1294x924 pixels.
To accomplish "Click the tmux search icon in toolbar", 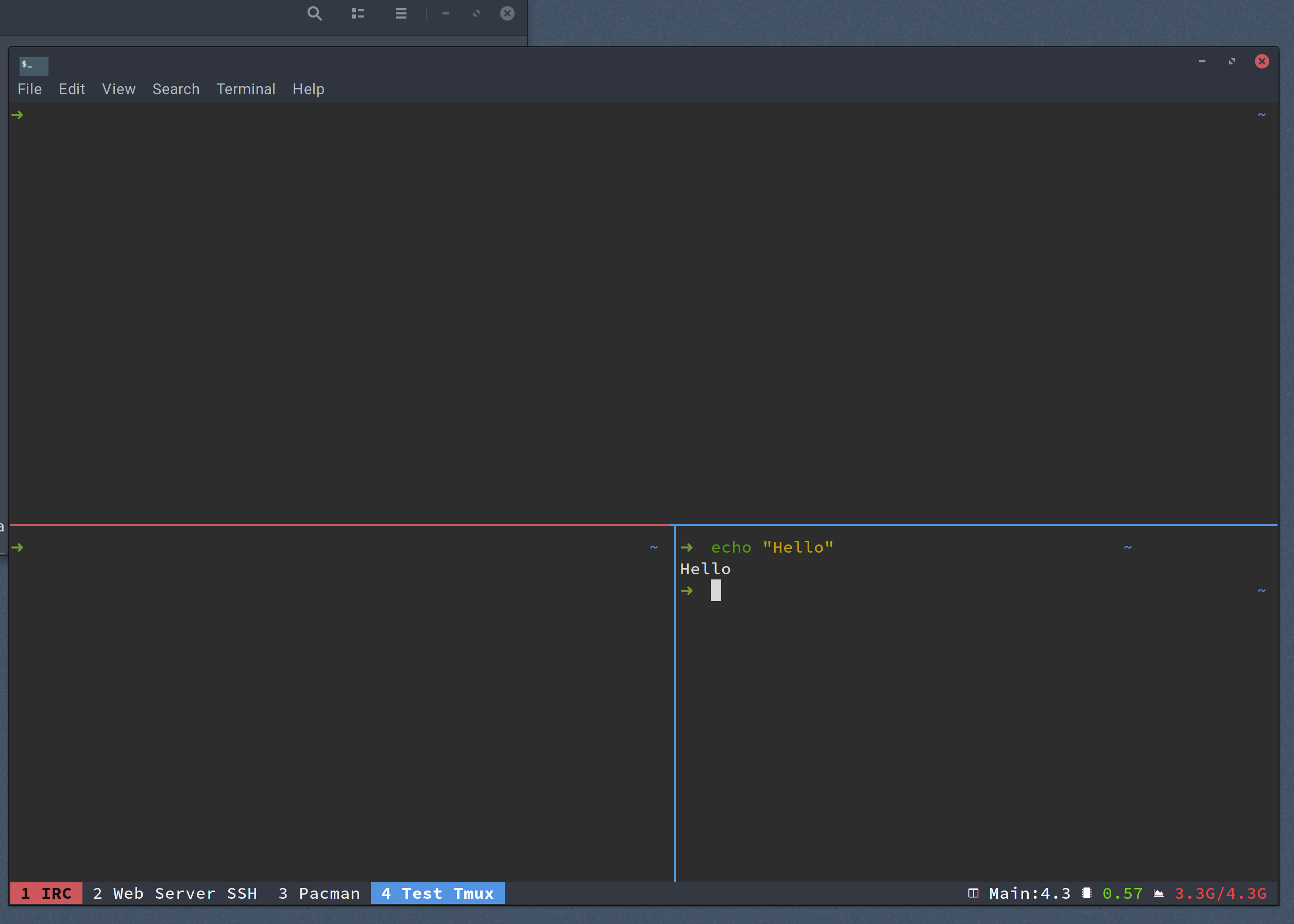I will 314,13.
